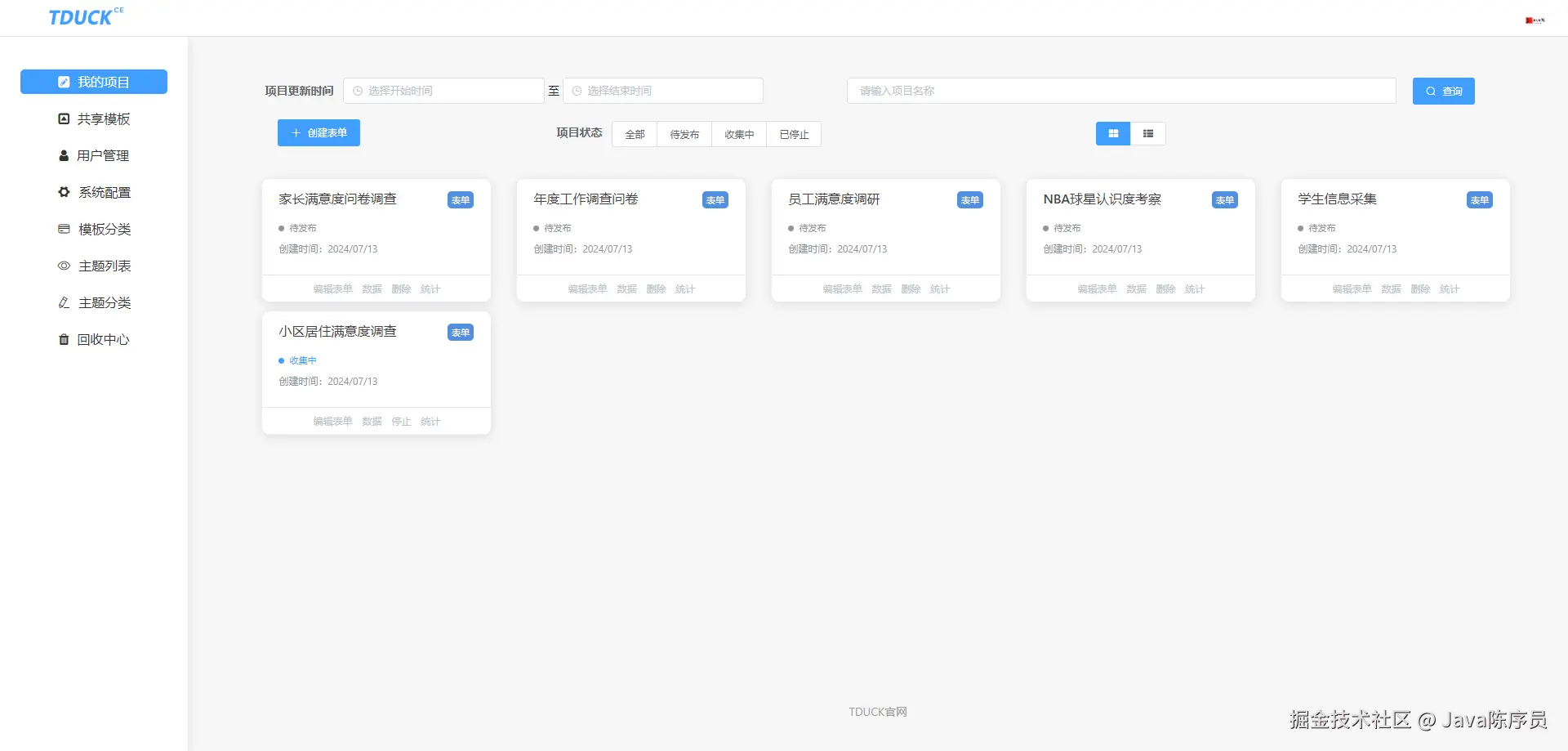Screen dimensions: 1568x751
Task: Open the TDUCK官网 footer link
Action: coord(878,712)
